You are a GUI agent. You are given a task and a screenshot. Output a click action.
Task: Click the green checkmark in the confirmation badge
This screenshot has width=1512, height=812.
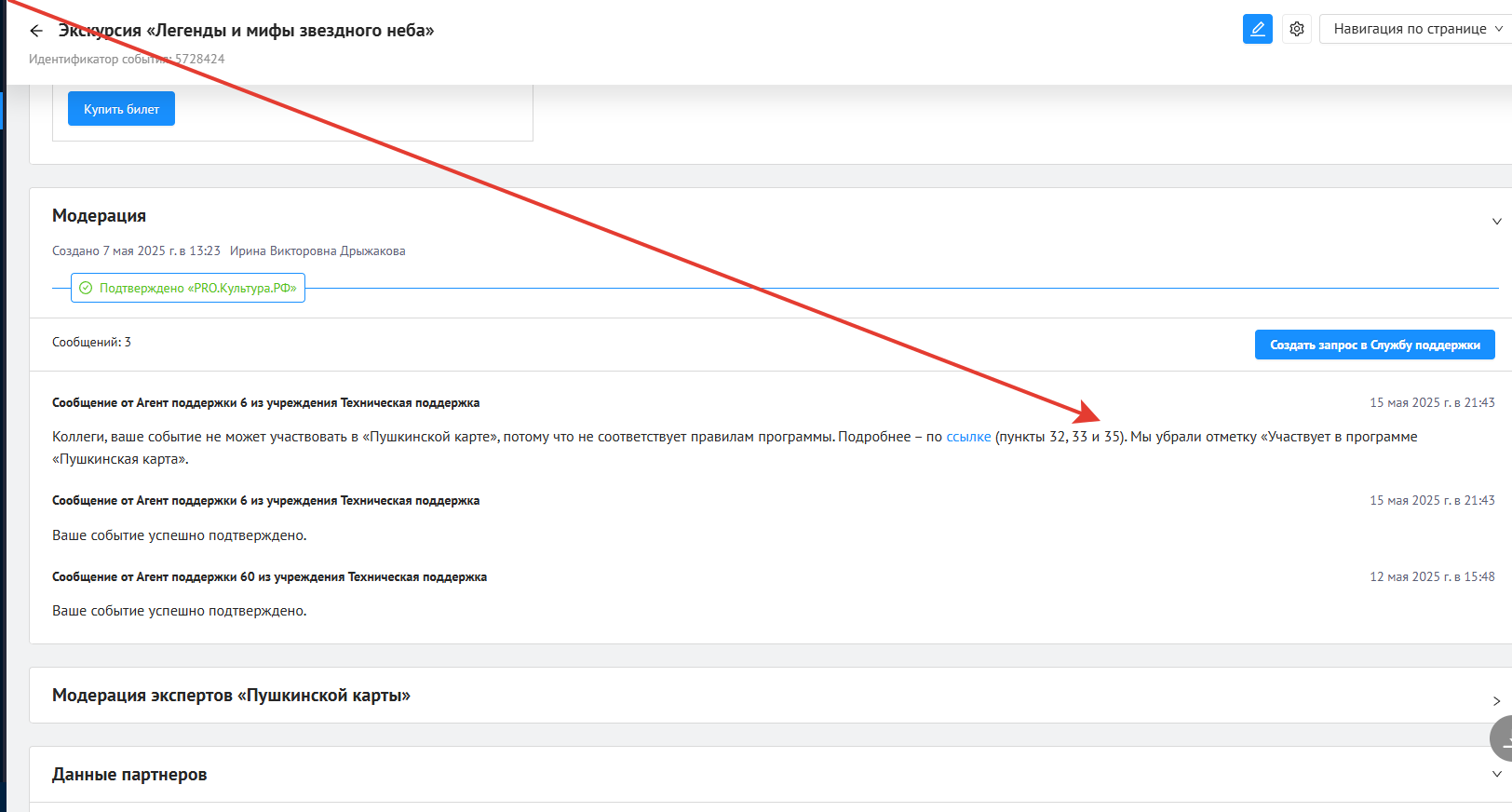point(86,289)
